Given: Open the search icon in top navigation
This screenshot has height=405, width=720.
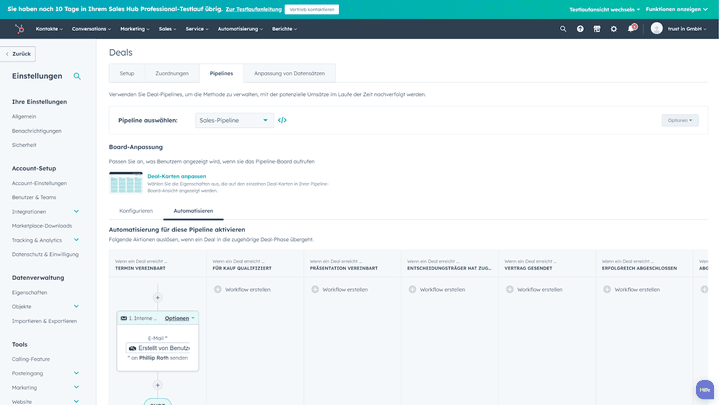Looking at the screenshot, I should tap(563, 29).
